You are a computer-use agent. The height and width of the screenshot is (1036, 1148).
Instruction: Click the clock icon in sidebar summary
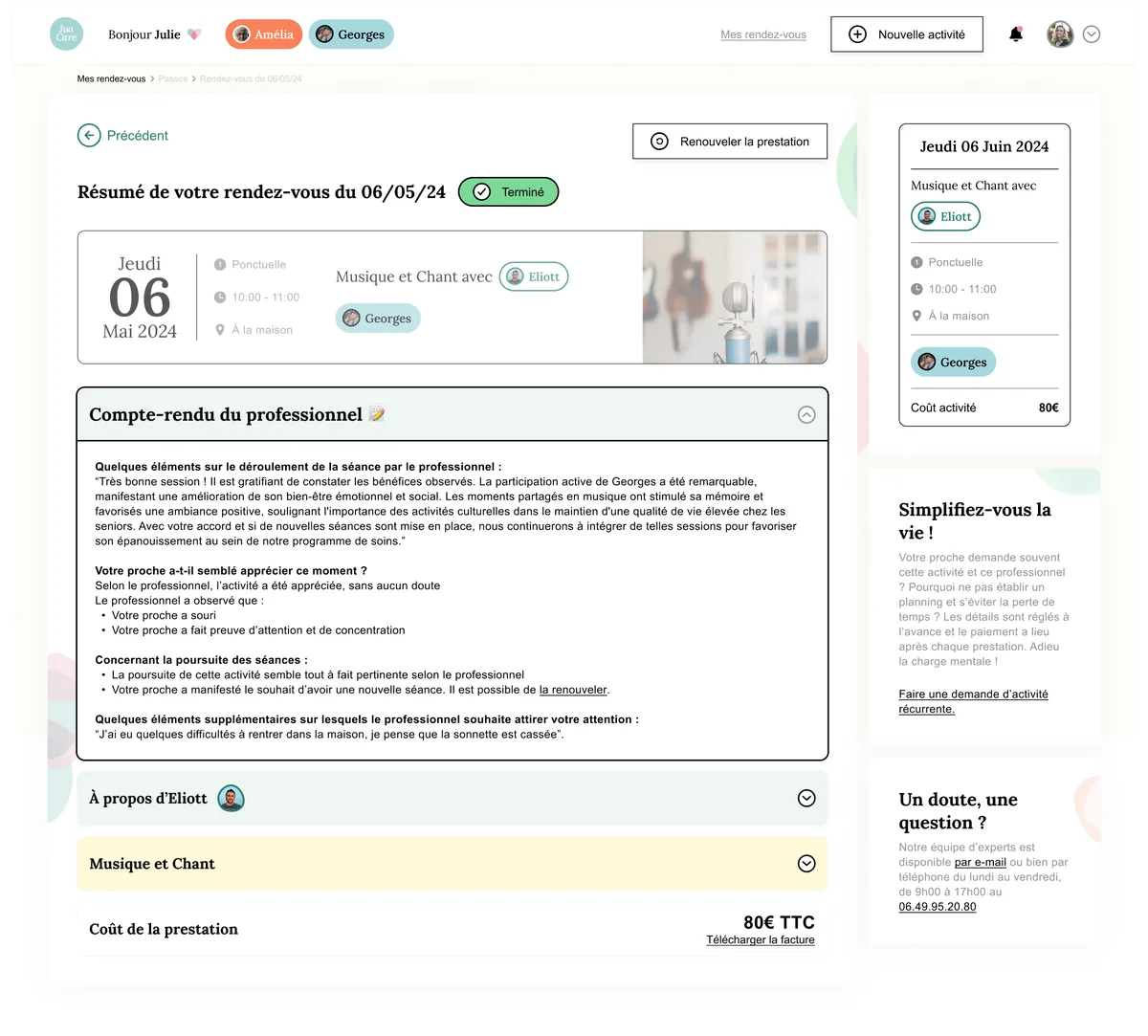916,289
